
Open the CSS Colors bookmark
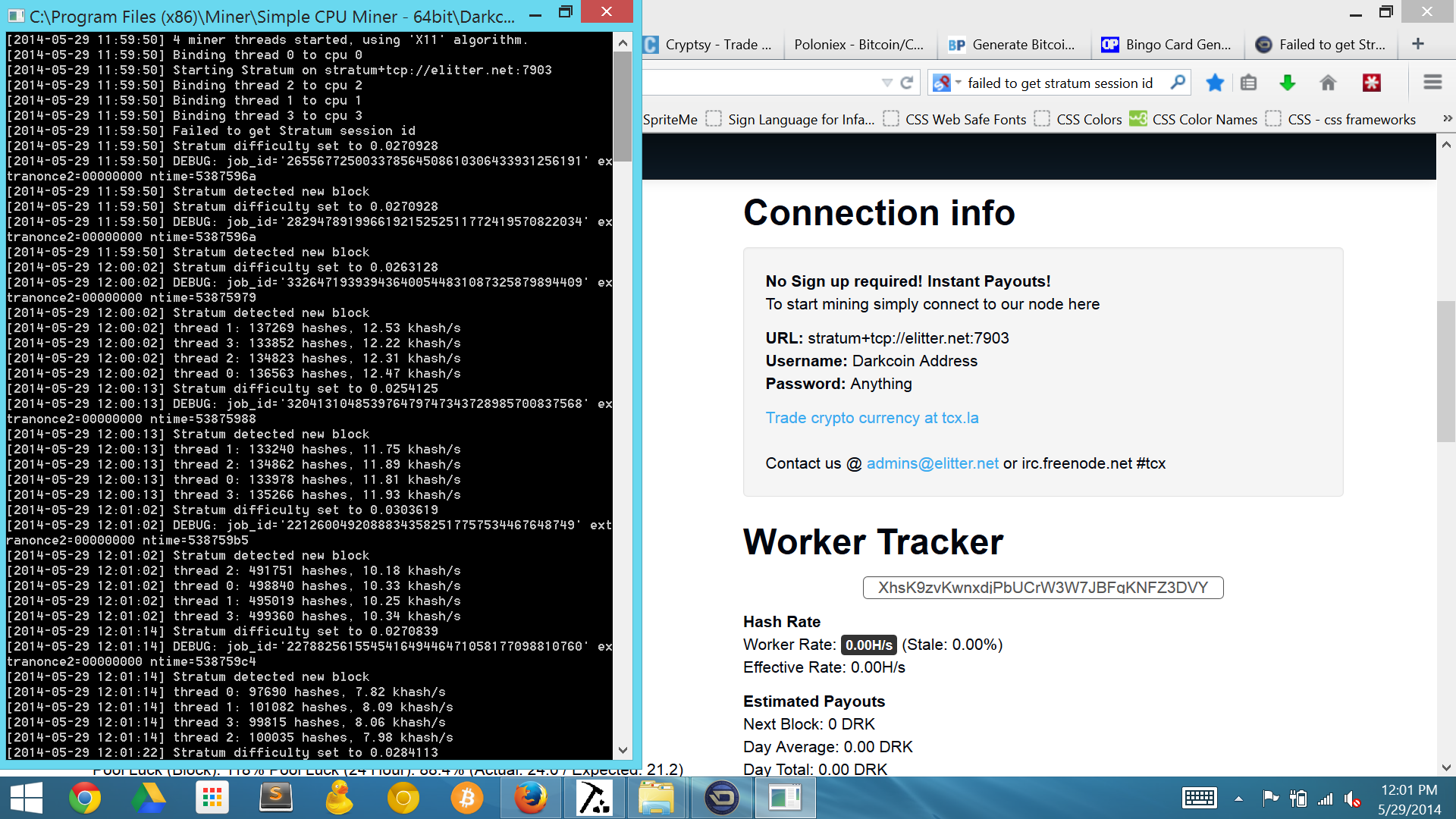click(x=1078, y=120)
